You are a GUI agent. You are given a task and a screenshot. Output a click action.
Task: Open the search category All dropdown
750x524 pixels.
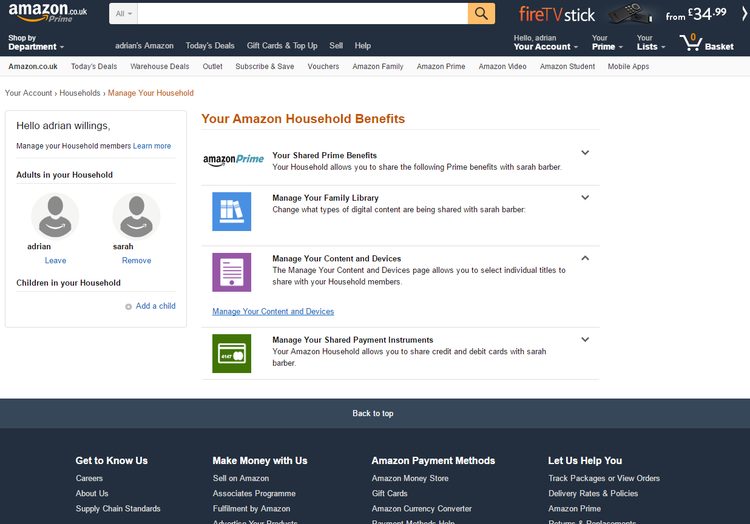[123, 13]
